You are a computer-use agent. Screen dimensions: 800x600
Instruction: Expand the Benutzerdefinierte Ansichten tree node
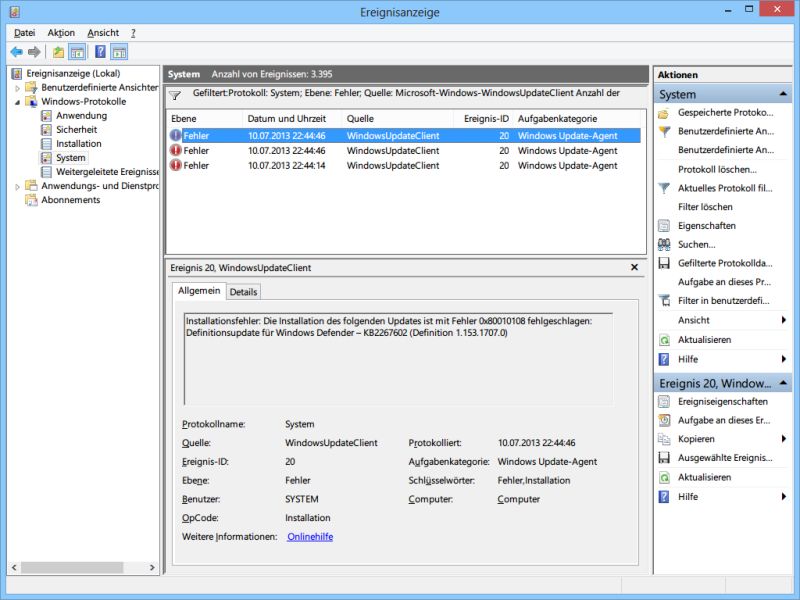point(18,88)
